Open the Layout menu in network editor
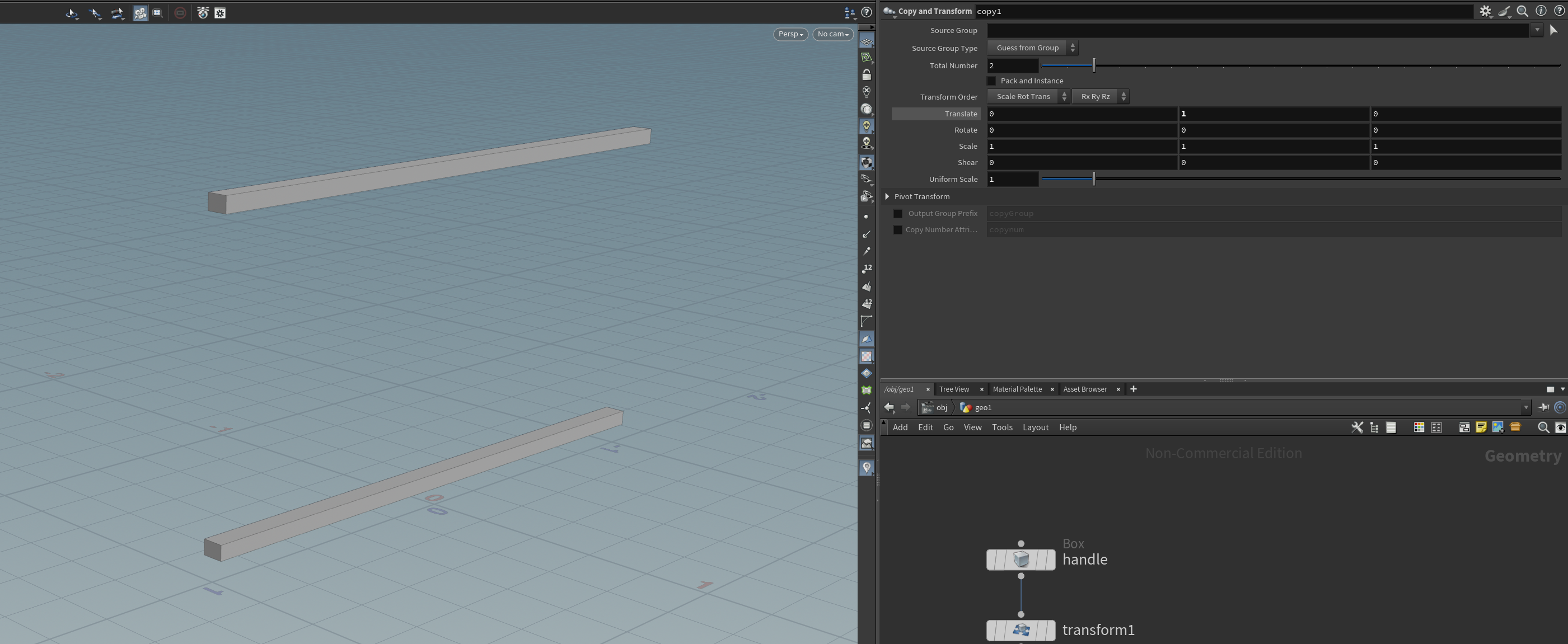1568x644 pixels. coord(1035,427)
